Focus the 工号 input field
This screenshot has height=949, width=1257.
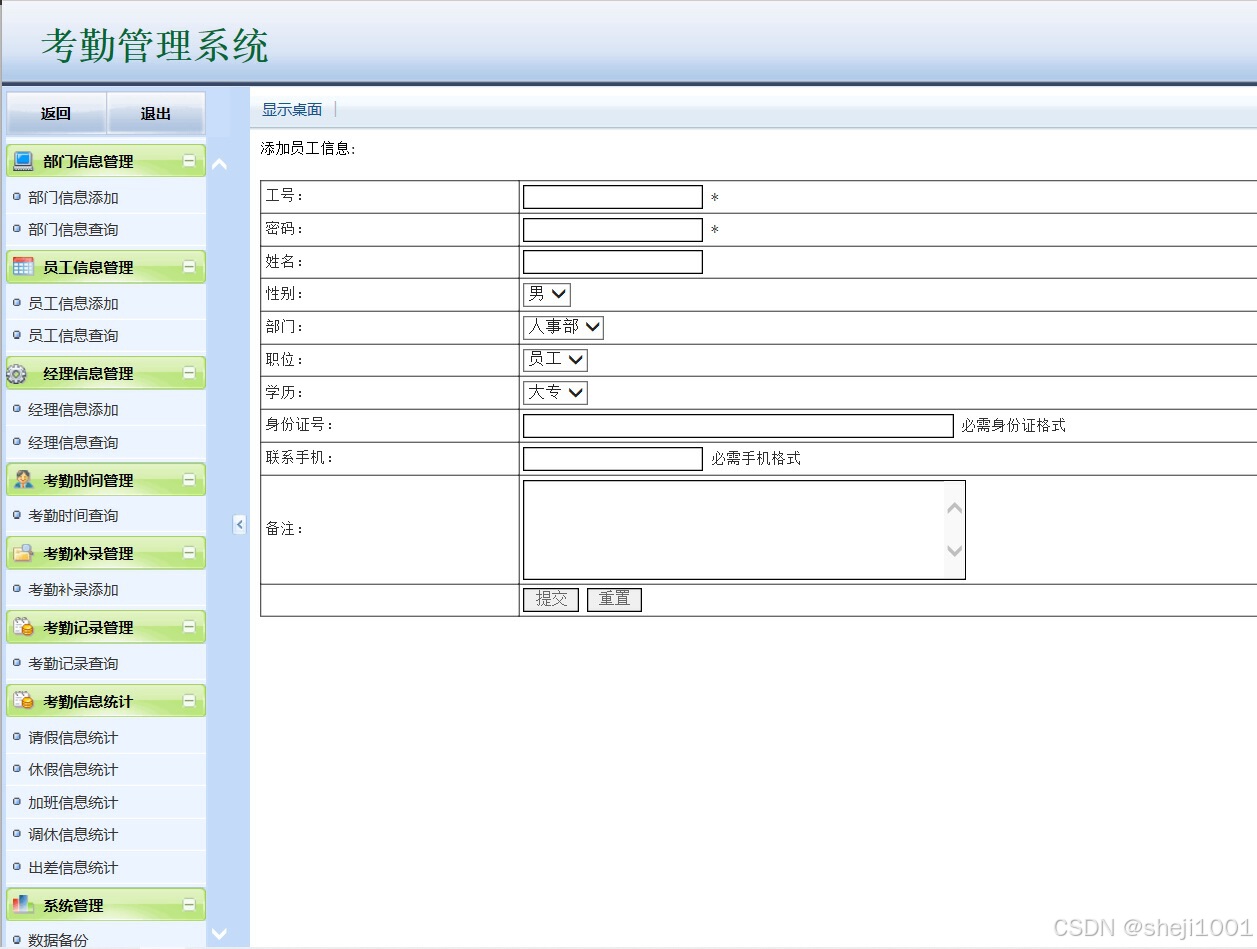(613, 197)
